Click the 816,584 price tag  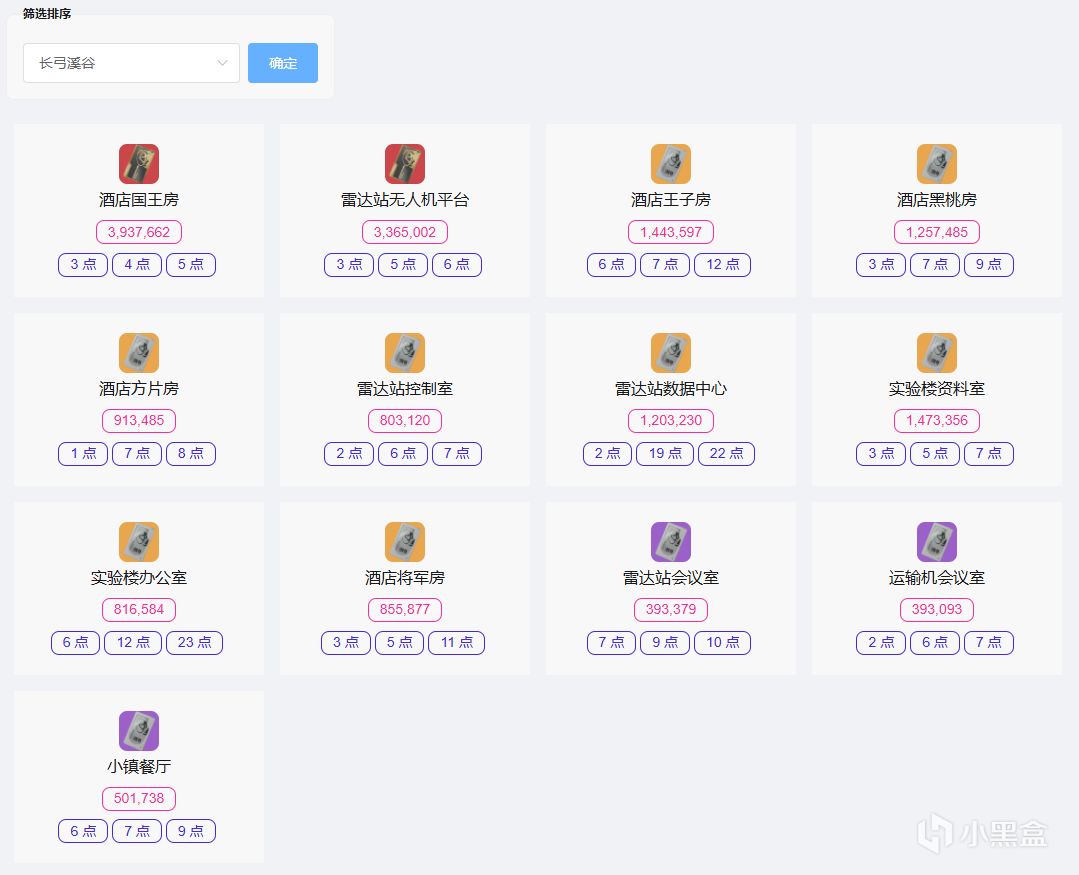coord(139,609)
